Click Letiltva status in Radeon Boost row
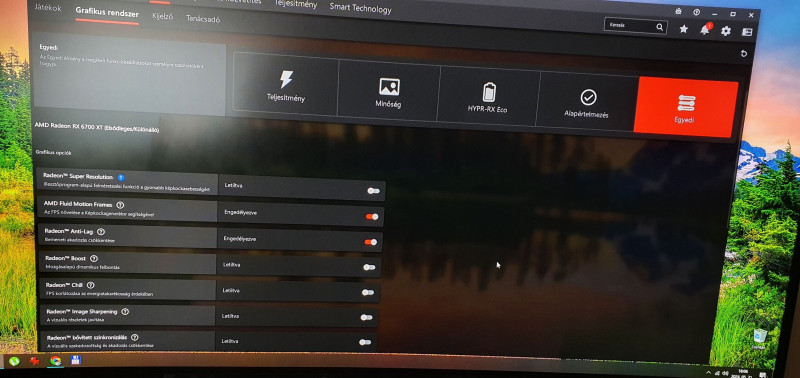The image size is (800, 378). pyautogui.click(x=232, y=265)
